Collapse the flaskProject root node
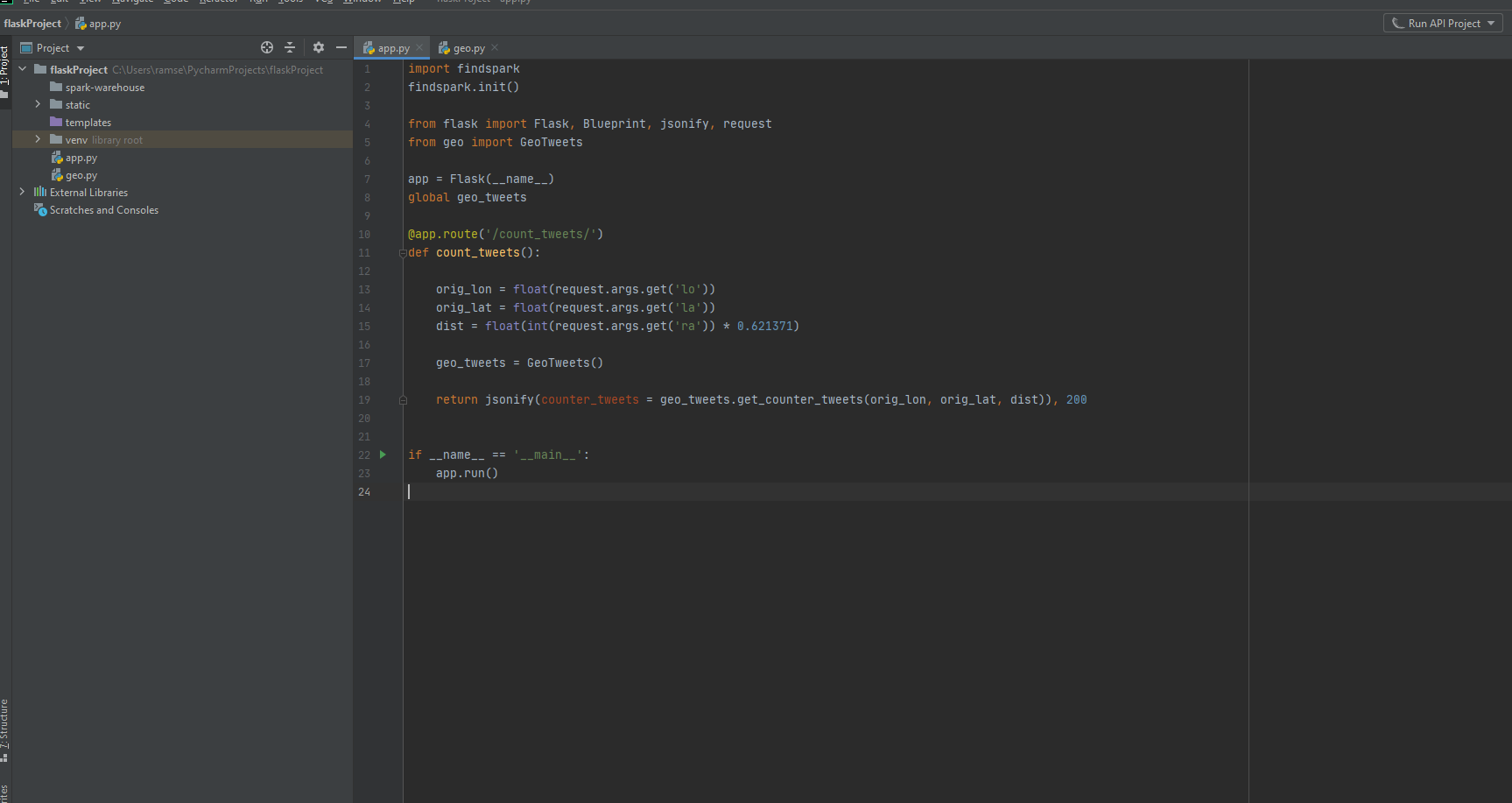The image size is (1512, 803). [x=22, y=69]
